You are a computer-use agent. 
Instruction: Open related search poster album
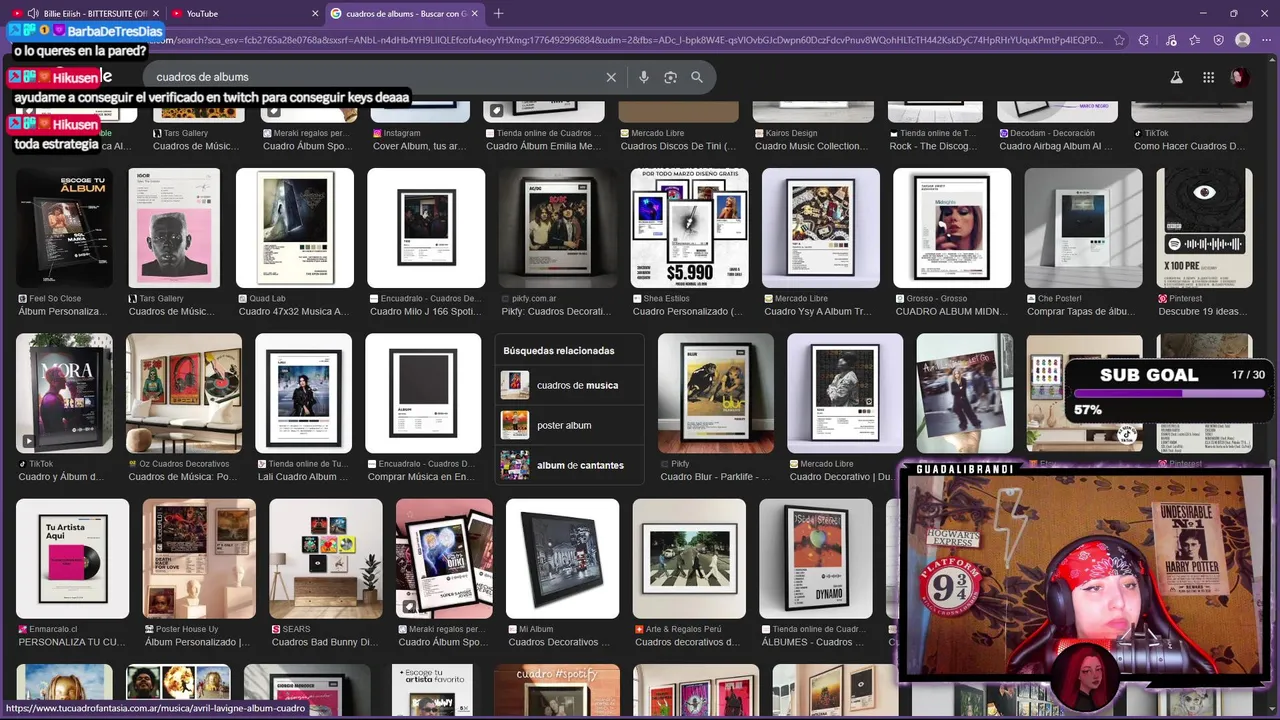click(570, 425)
